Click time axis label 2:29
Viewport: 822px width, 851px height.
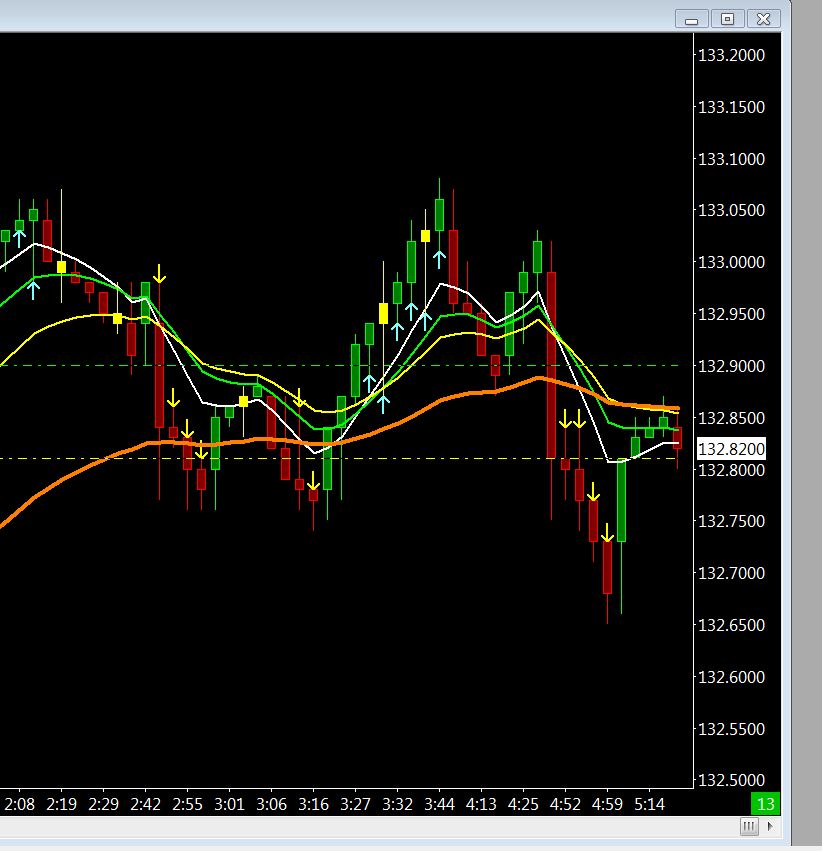(103, 804)
